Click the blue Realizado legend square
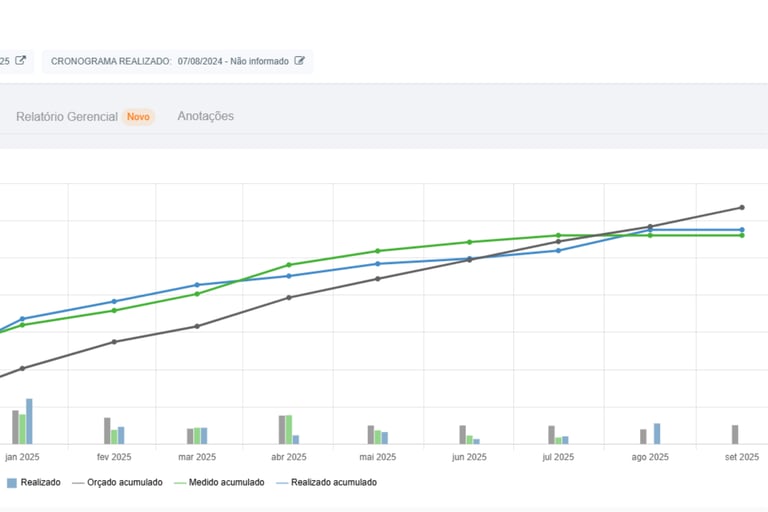This screenshot has height=512, width=768. 12,483
